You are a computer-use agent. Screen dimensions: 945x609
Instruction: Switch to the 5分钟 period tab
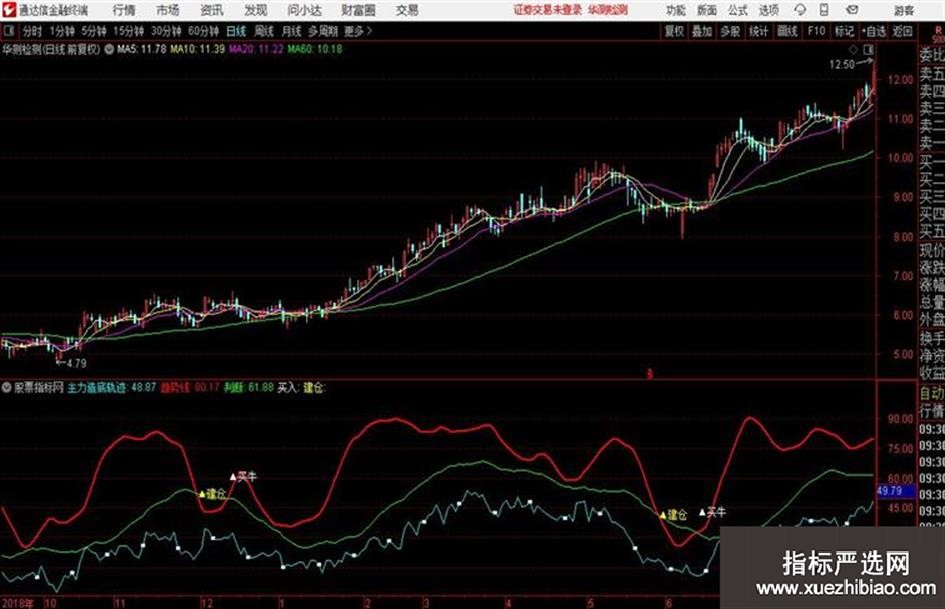click(93, 31)
